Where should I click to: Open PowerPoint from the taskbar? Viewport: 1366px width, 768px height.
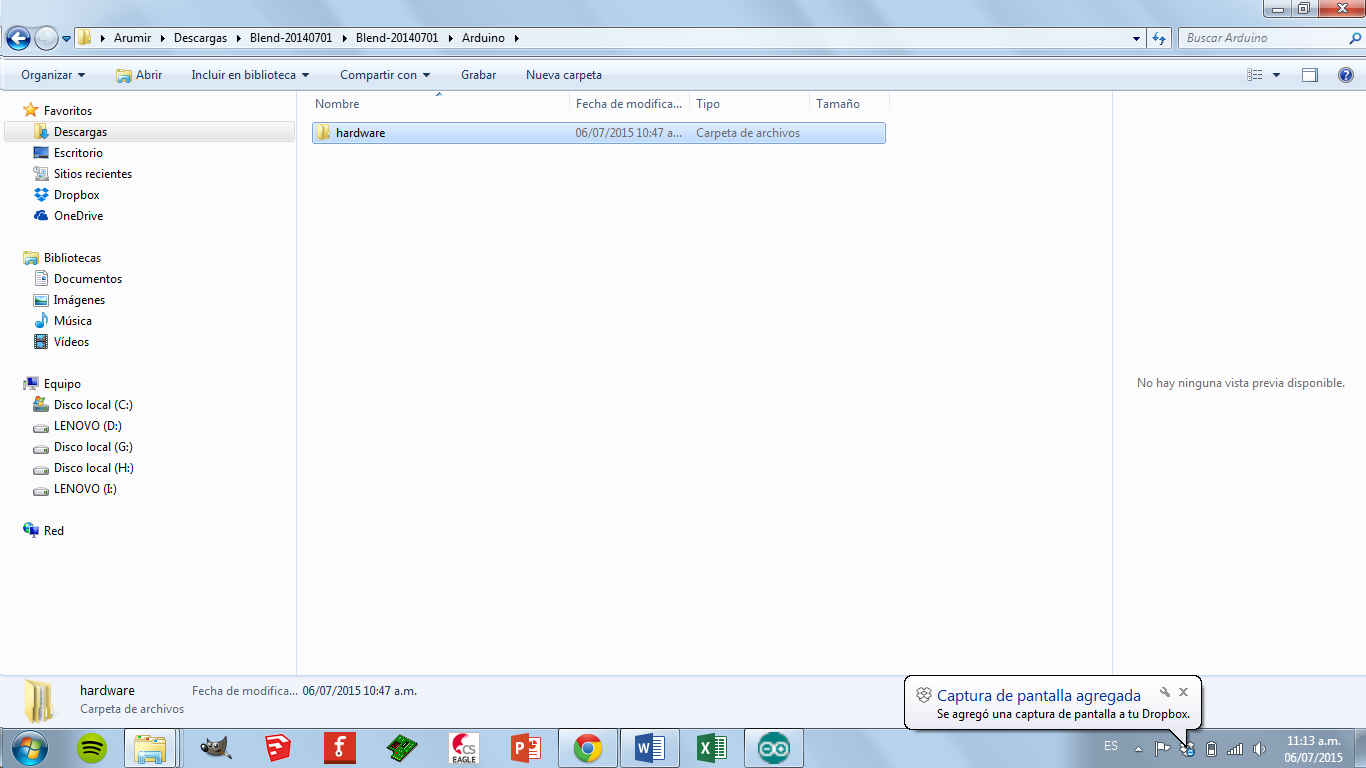point(526,747)
